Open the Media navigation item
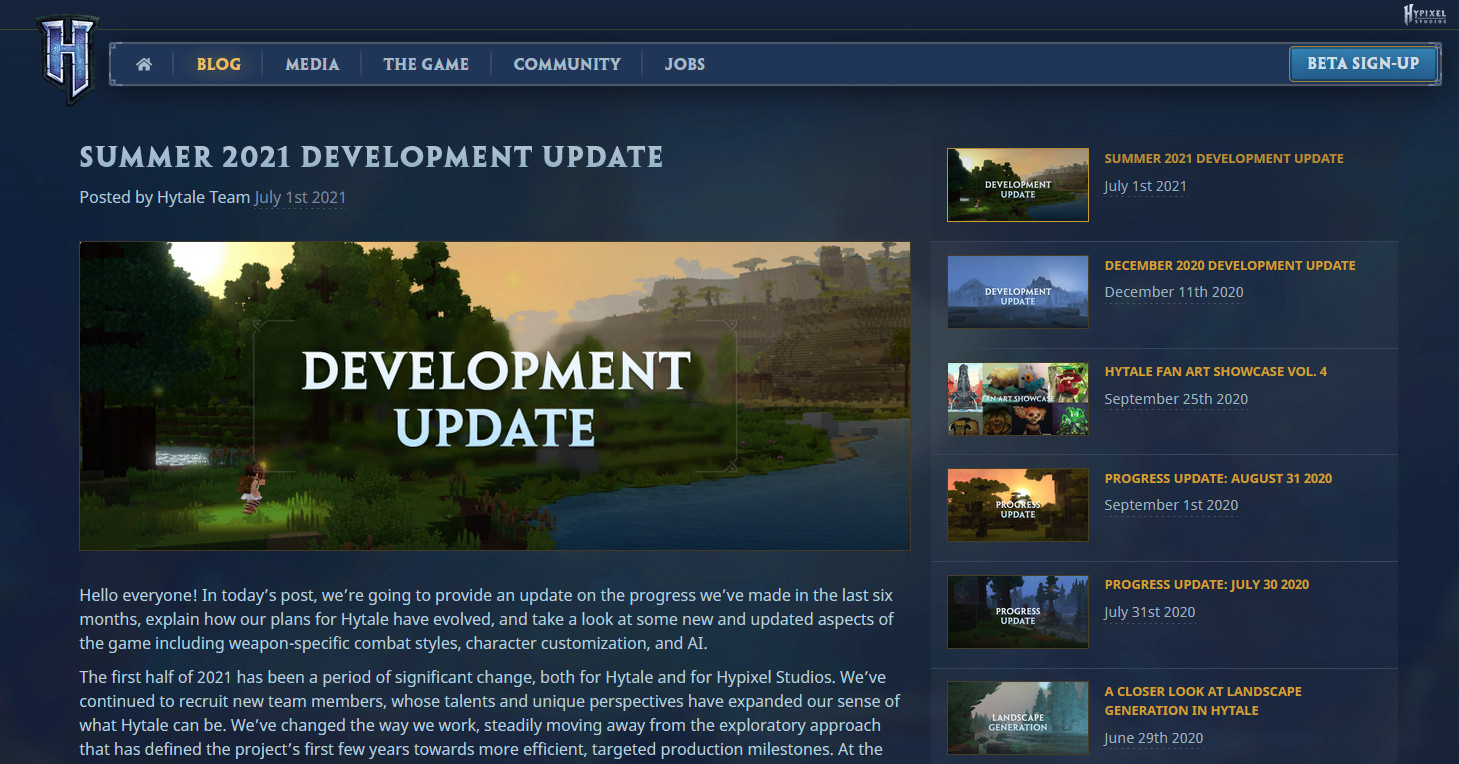Viewport: 1459px width, 764px height. 312,64
